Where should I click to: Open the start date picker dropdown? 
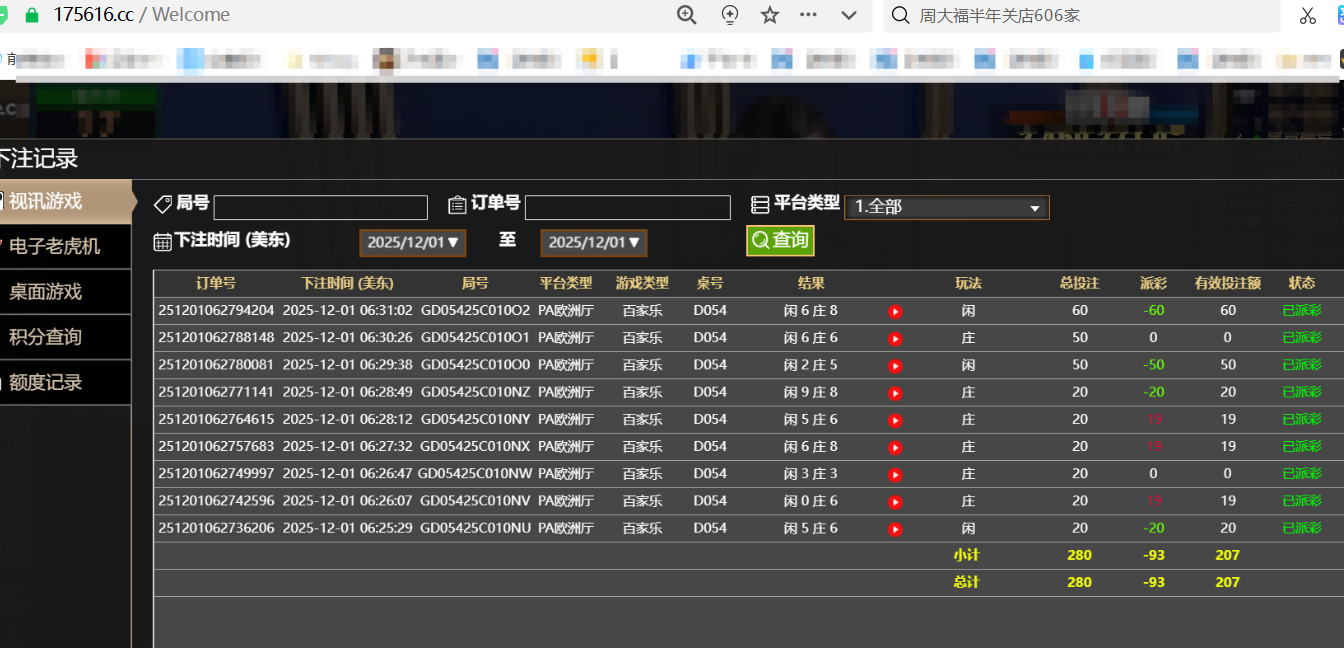(412, 242)
